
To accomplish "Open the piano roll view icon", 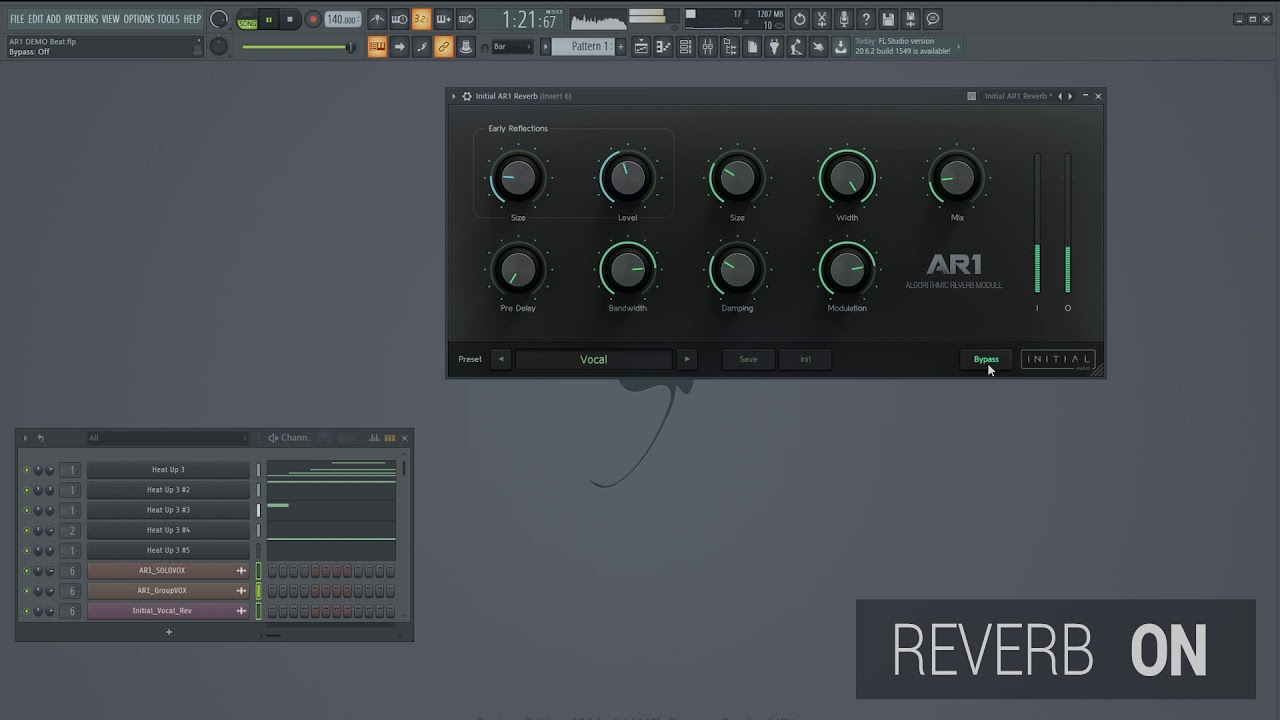I will (x=664, y=46).
